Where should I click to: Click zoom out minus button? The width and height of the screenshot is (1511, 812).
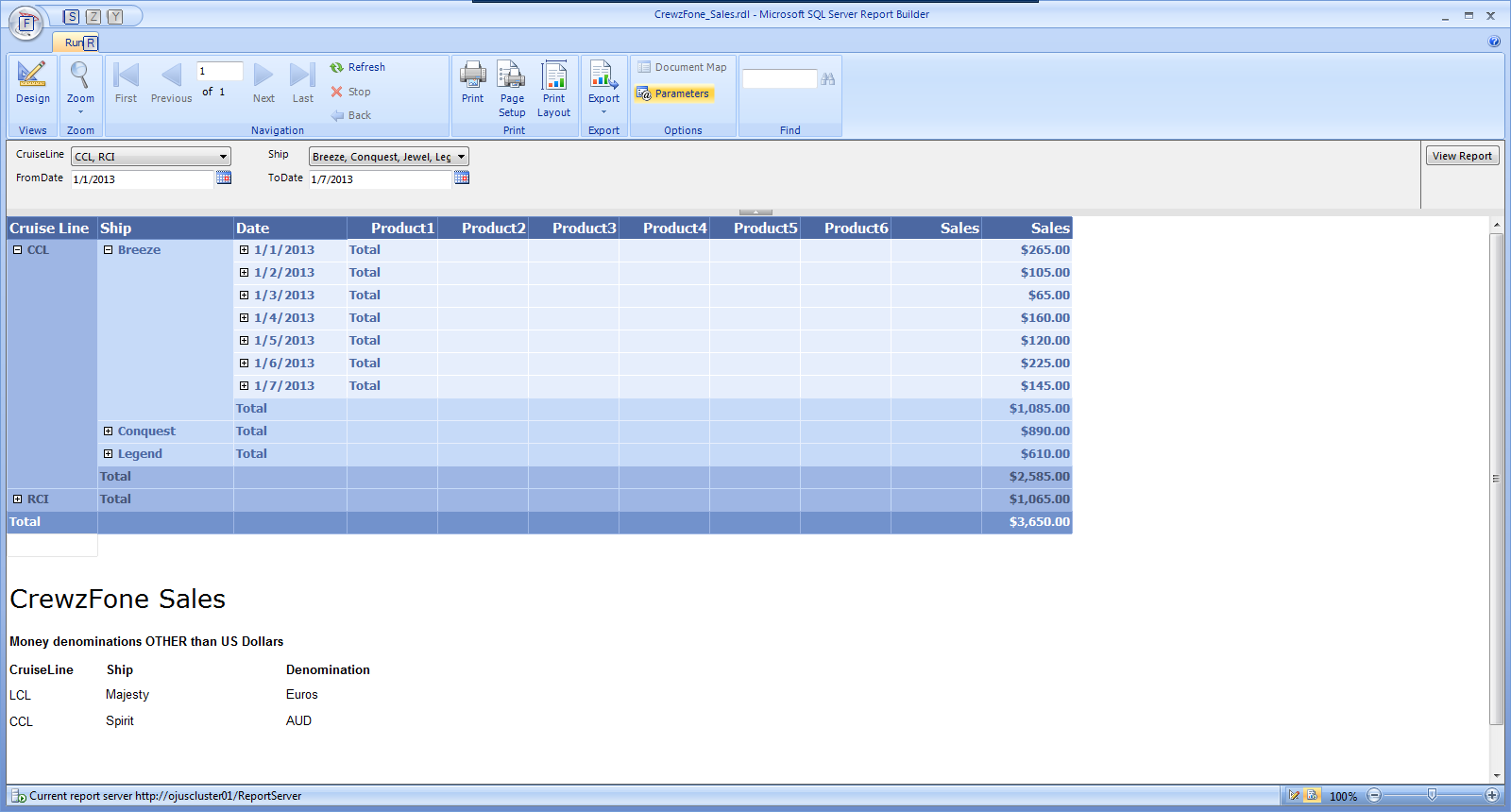click(x=1374, y=795)
